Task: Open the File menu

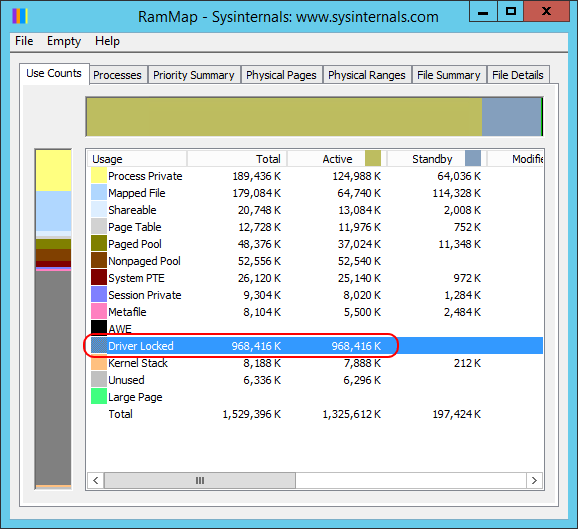Action: tap(24, 41)
